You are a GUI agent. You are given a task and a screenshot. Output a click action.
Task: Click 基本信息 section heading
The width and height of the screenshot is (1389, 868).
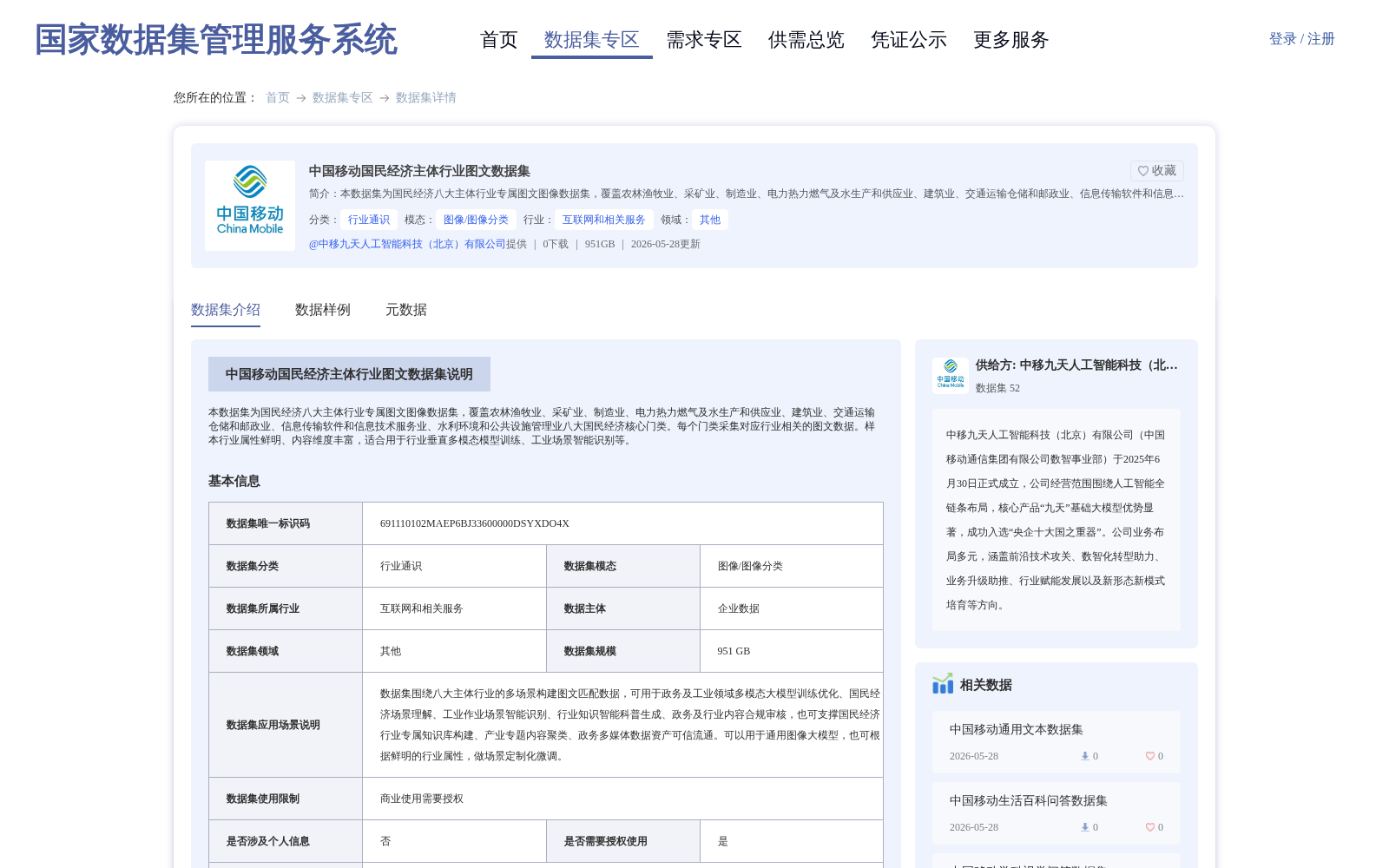pos(234,481)
